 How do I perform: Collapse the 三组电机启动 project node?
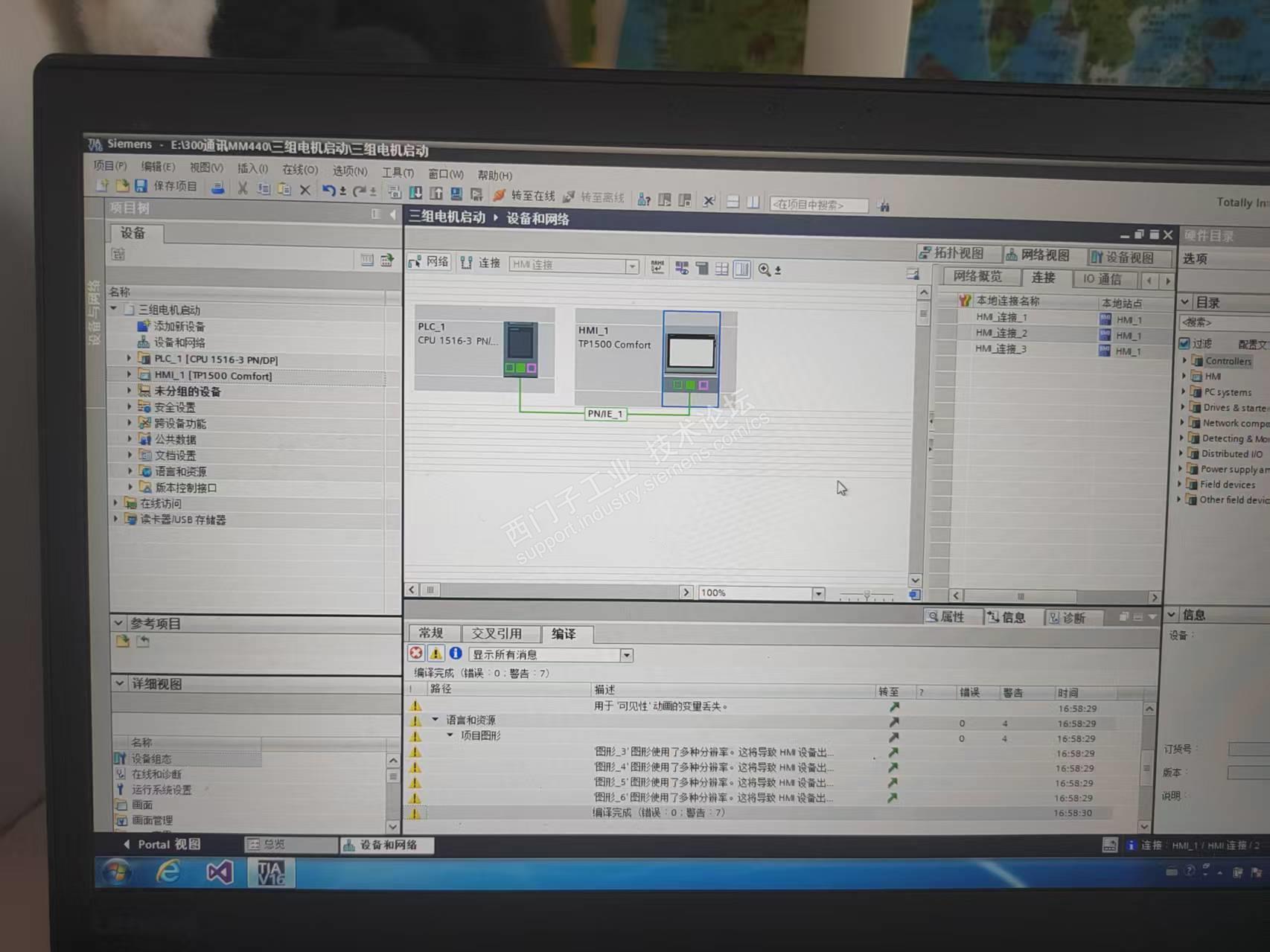(x=114, y=309)
